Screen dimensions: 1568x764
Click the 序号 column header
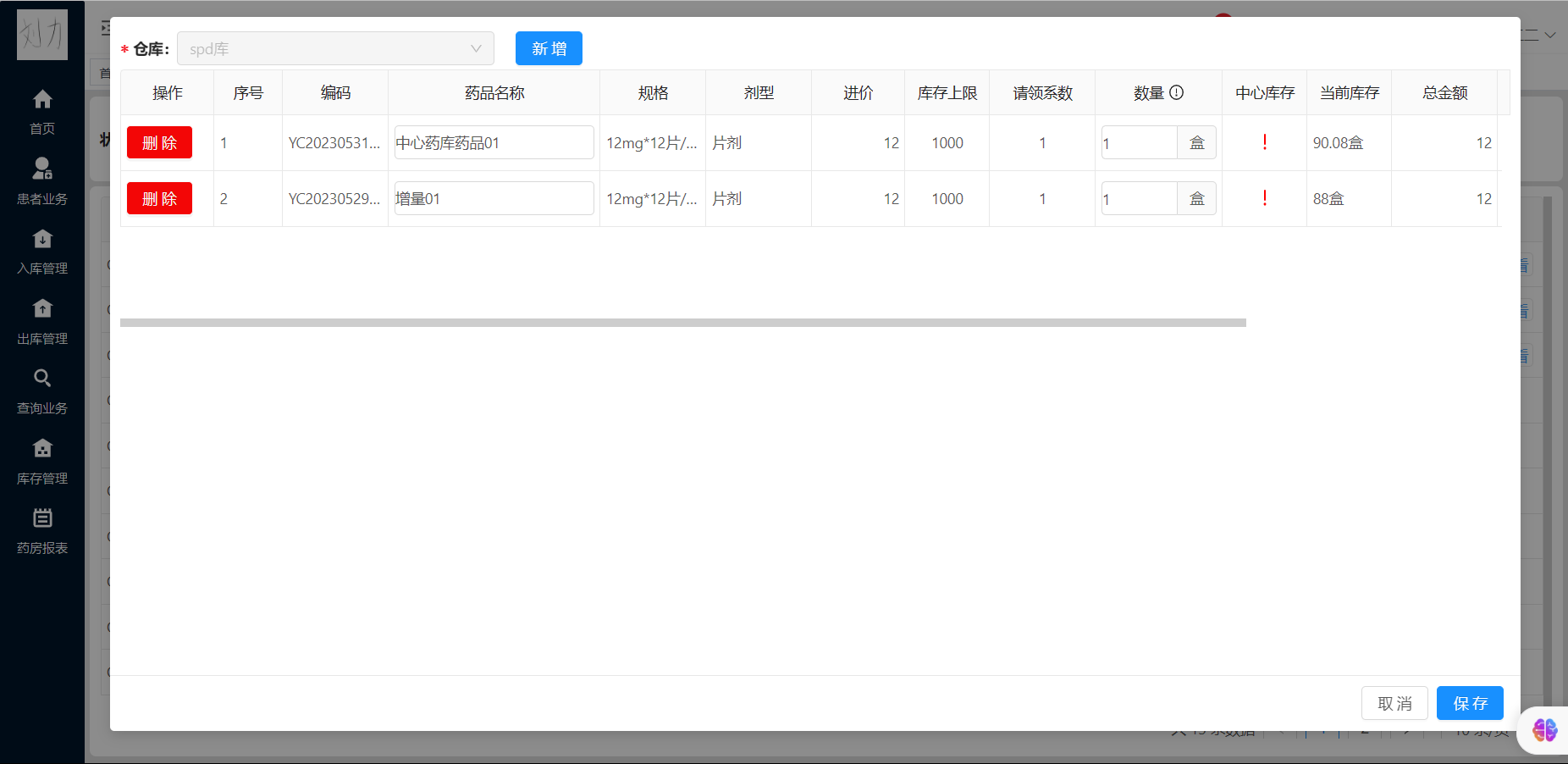248,92
